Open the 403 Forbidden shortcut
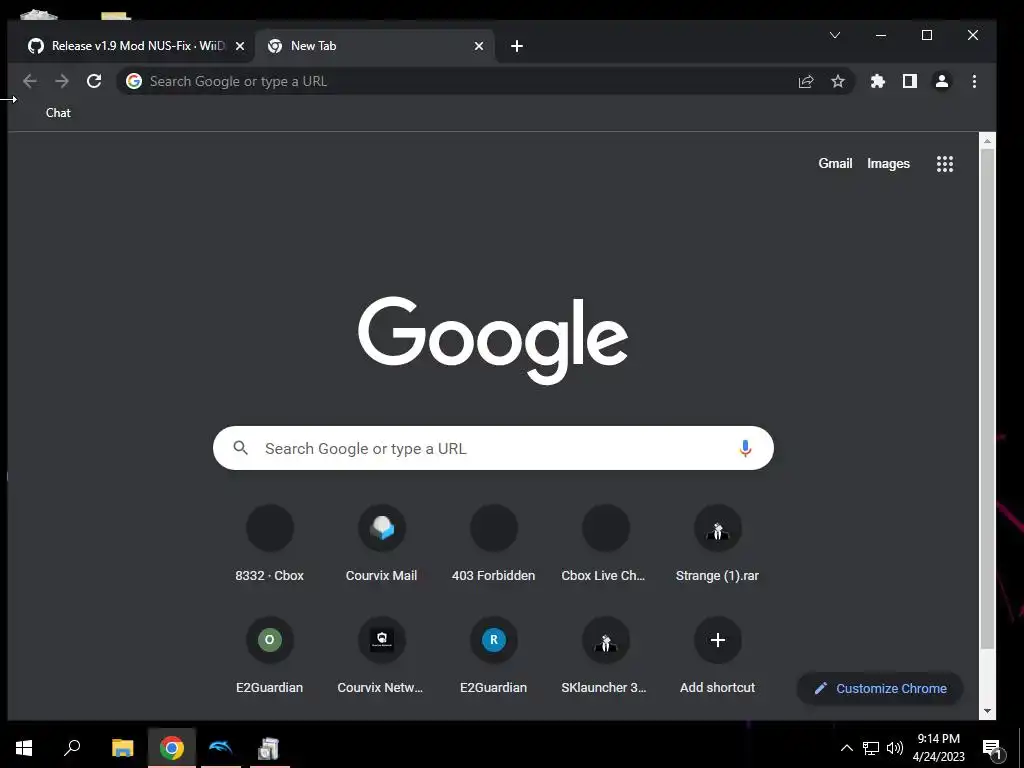 click(x=494, y=543)
